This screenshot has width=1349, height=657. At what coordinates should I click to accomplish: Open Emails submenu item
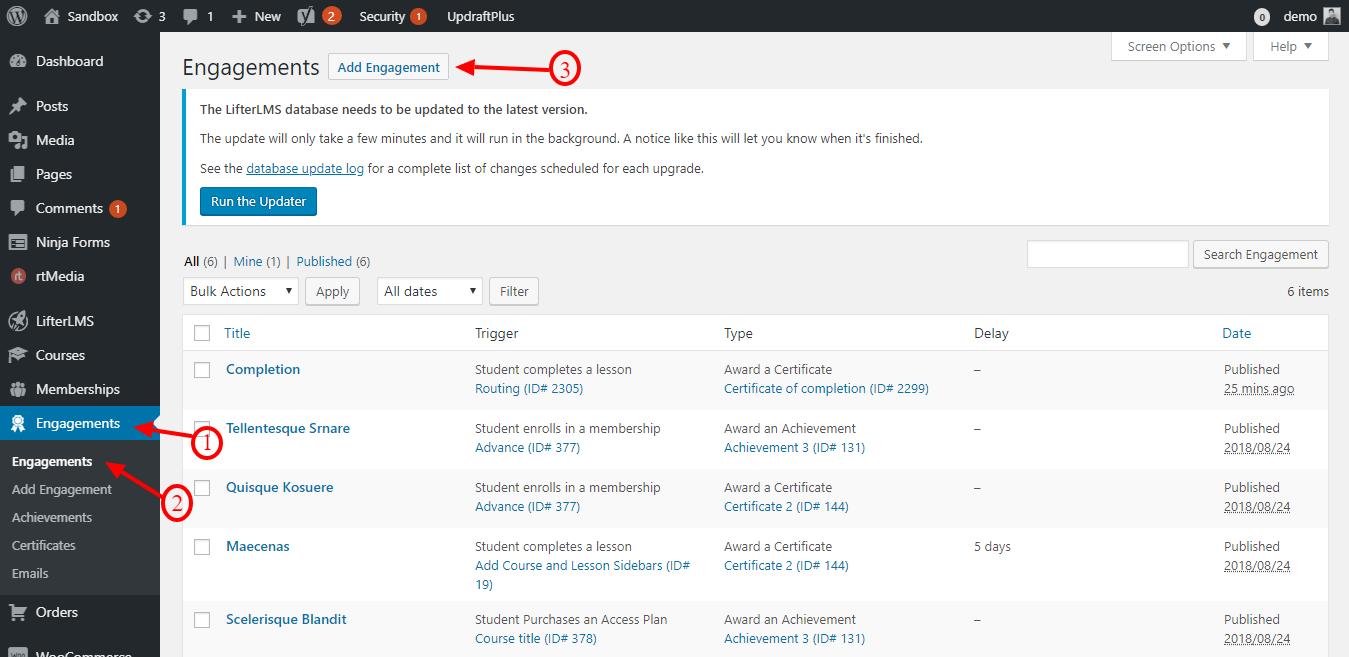30,573
